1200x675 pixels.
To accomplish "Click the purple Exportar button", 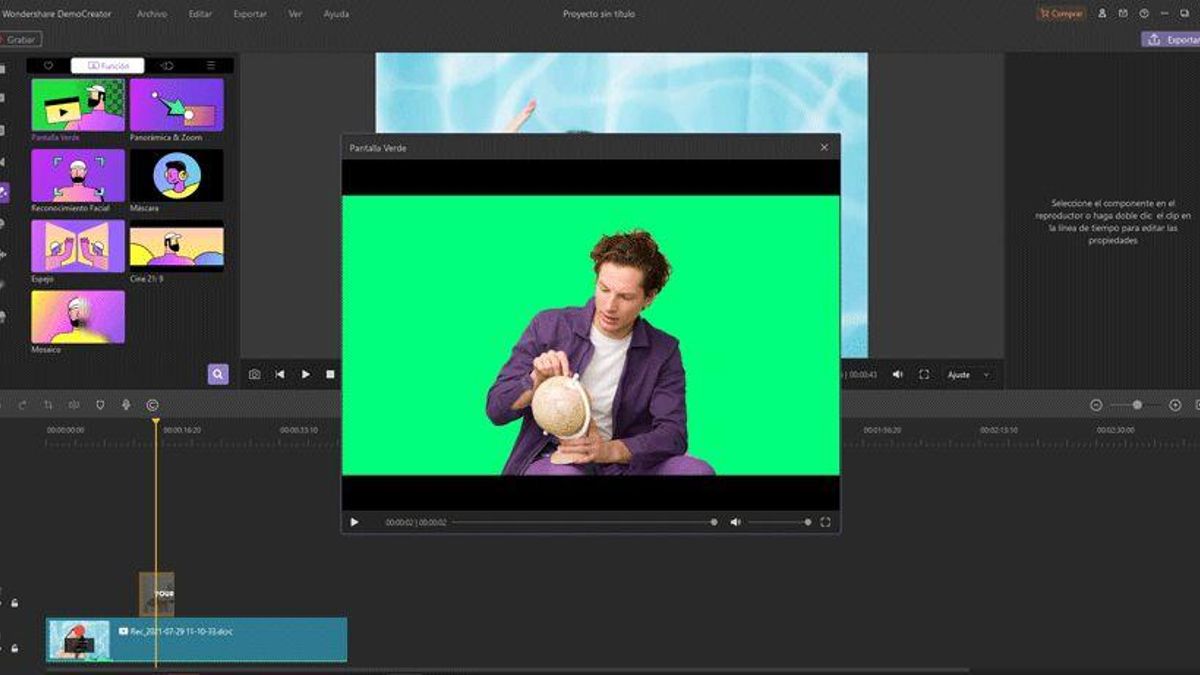I will coord(1172,39).
